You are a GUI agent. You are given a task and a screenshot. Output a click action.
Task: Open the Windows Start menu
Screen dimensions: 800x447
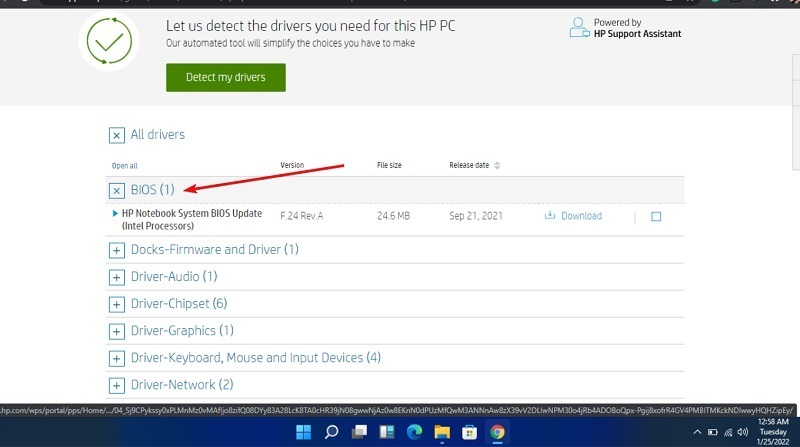[304, 432]
